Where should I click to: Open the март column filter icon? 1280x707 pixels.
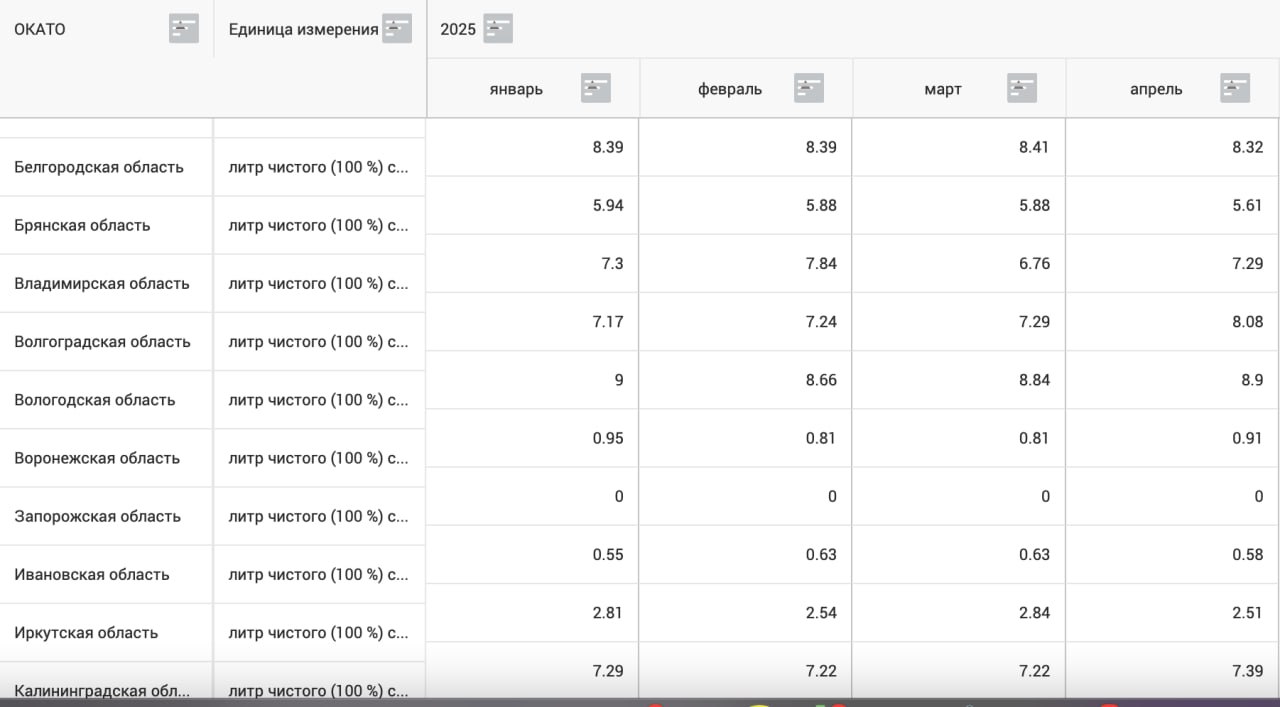click(1022, 88)
